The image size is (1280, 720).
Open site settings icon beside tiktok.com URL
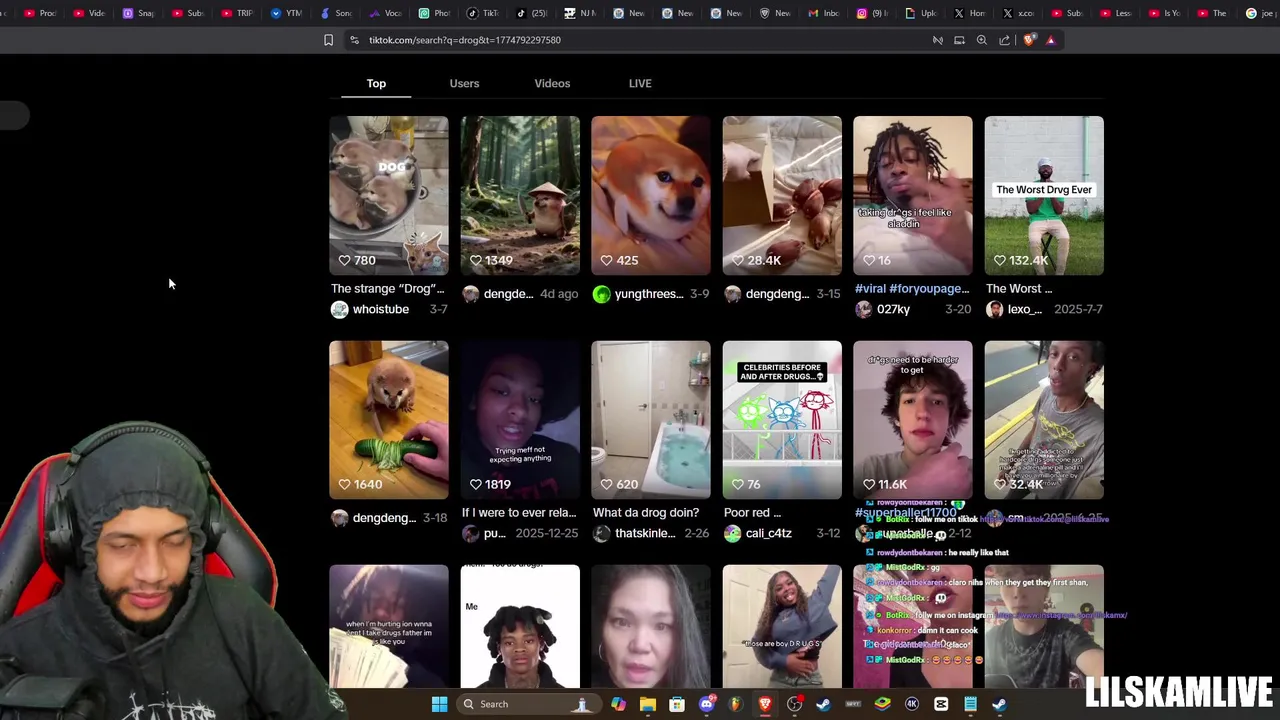click(354, 40)
